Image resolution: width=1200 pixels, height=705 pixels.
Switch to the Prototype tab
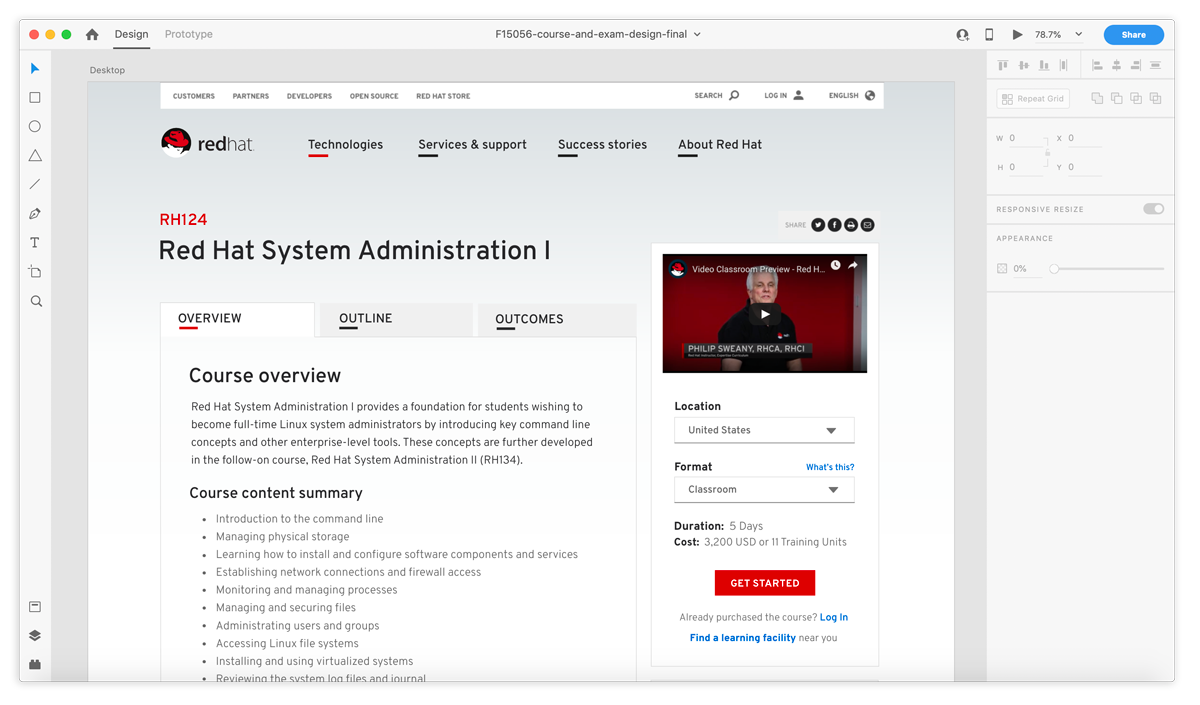tap(189, 34)
